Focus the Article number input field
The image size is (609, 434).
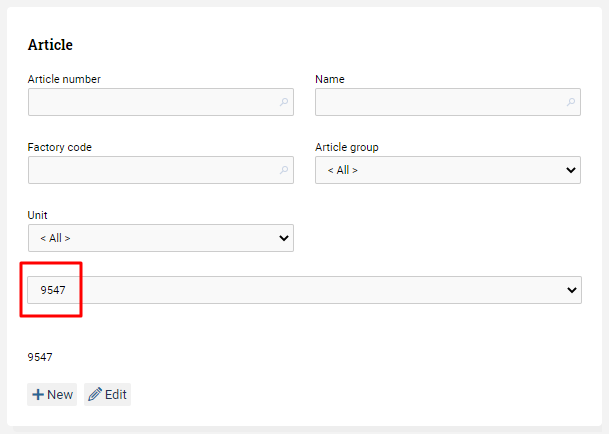tap(161, 102)
